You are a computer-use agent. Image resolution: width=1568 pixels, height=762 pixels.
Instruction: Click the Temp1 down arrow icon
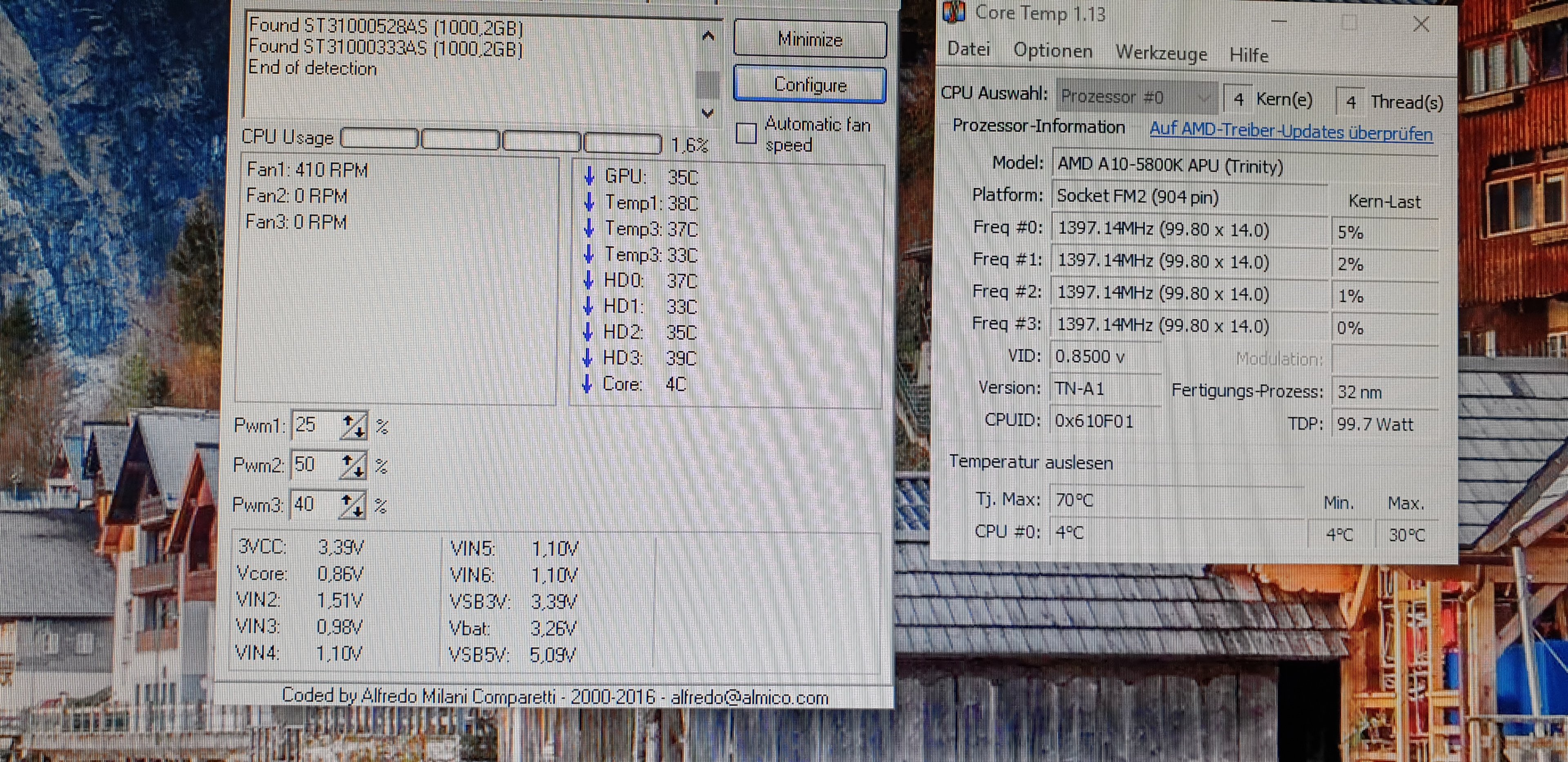coord(589,202)
